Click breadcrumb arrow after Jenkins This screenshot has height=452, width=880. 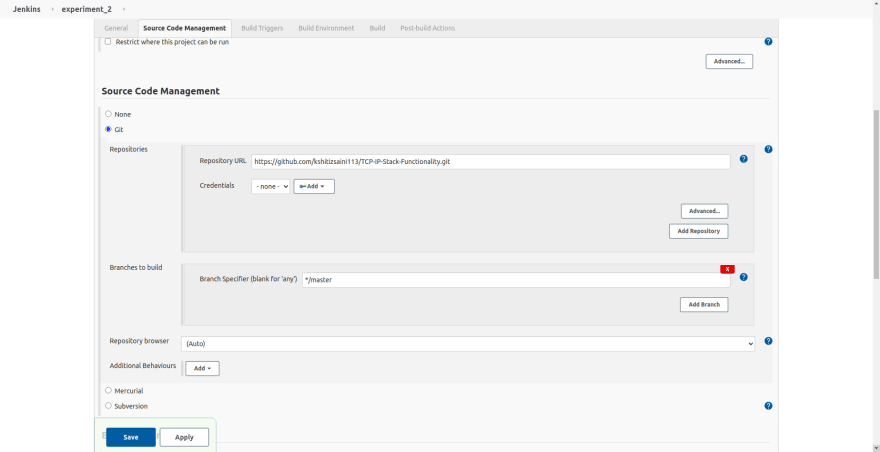click(53, 10)
